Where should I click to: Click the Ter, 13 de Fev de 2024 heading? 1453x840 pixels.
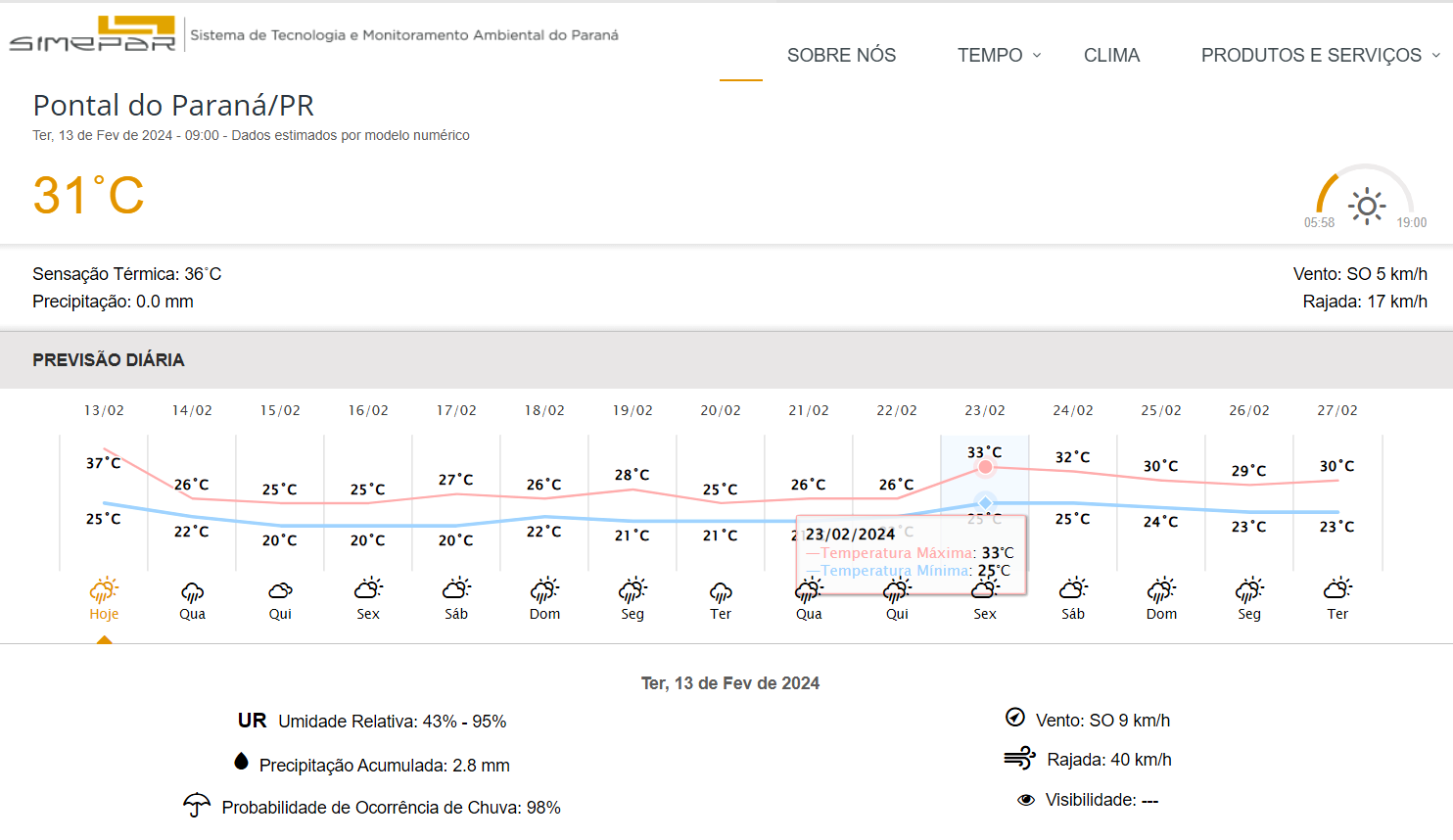(x=730, y=683)
